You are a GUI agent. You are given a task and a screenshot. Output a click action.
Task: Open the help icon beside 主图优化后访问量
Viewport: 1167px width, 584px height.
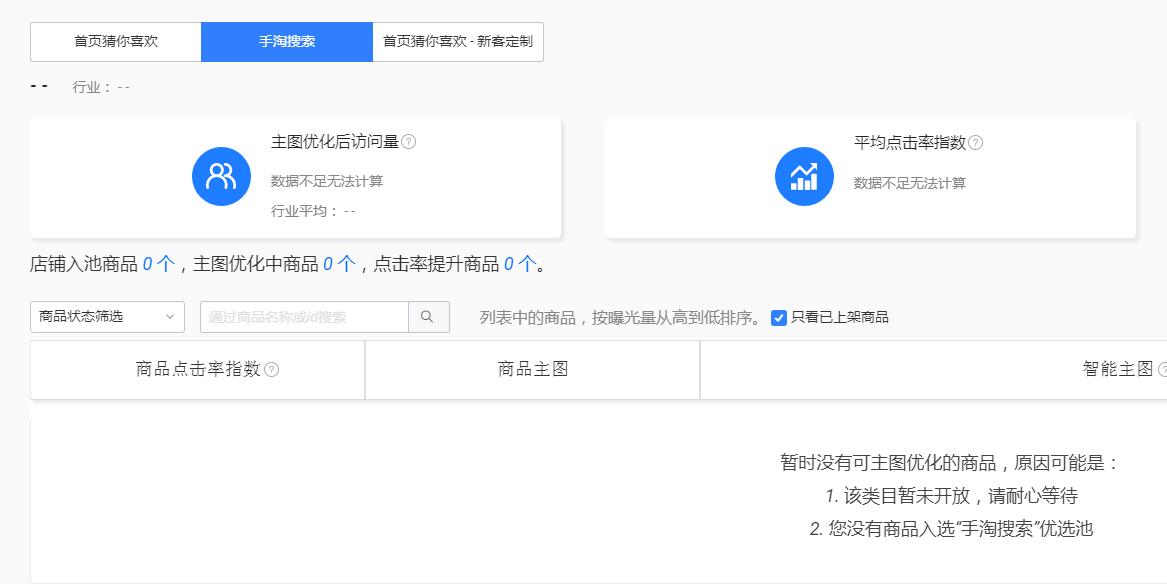408,141
